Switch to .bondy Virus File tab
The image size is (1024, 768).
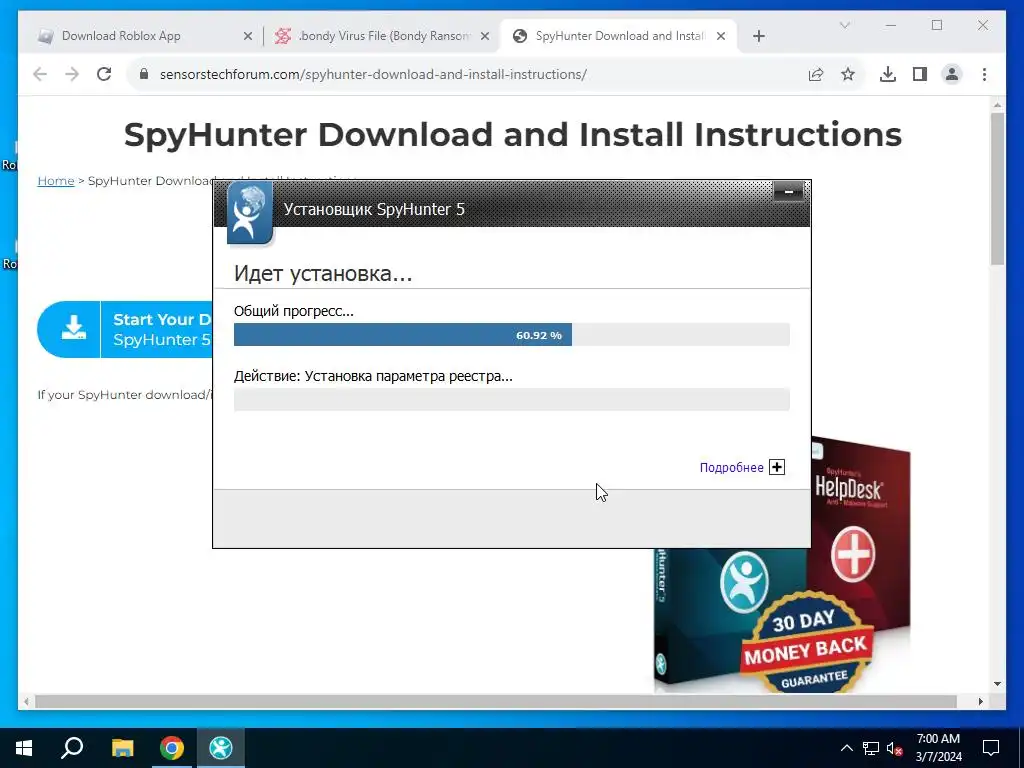382,36
